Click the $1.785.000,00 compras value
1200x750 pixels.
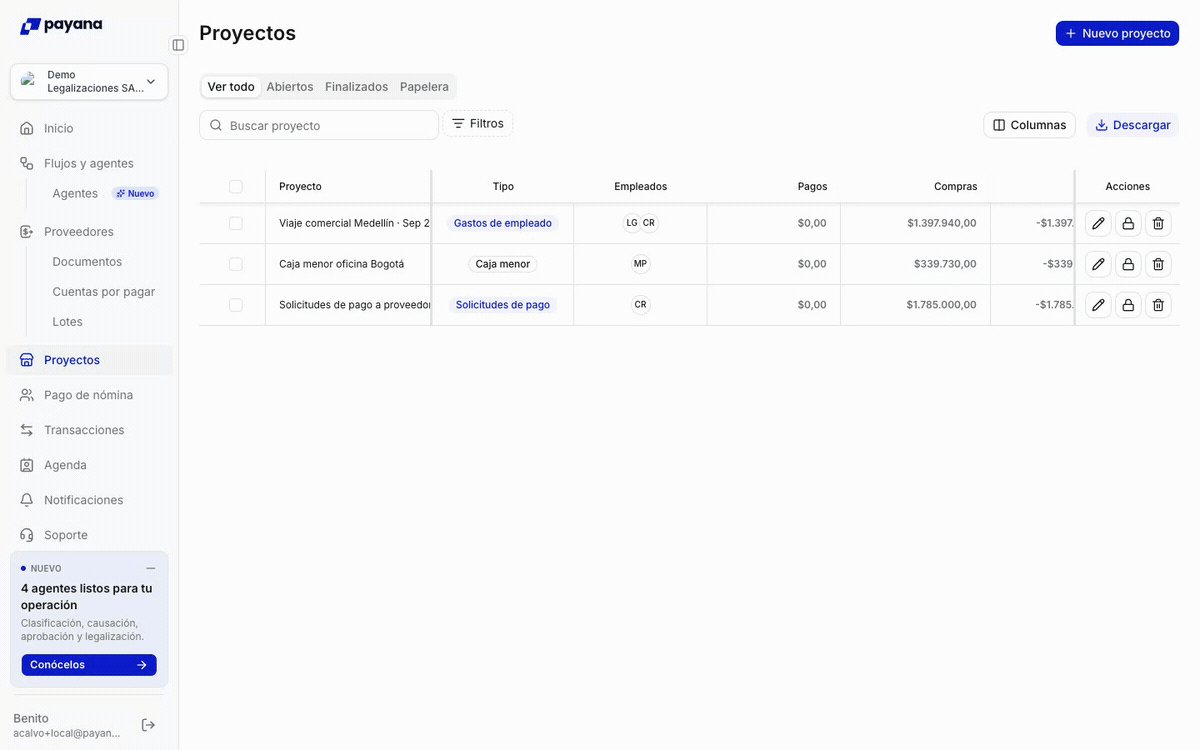941,304
